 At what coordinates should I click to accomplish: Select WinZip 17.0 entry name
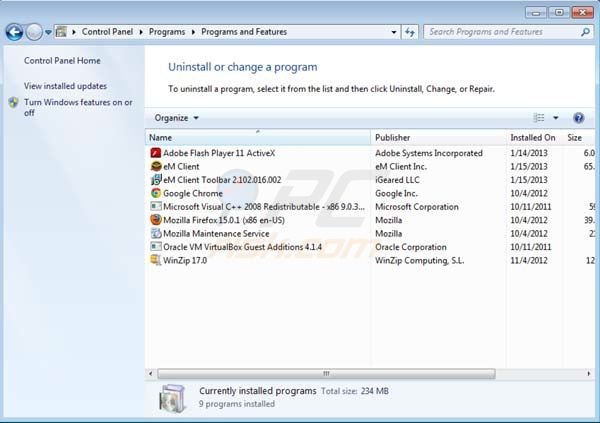pos(185,260)
